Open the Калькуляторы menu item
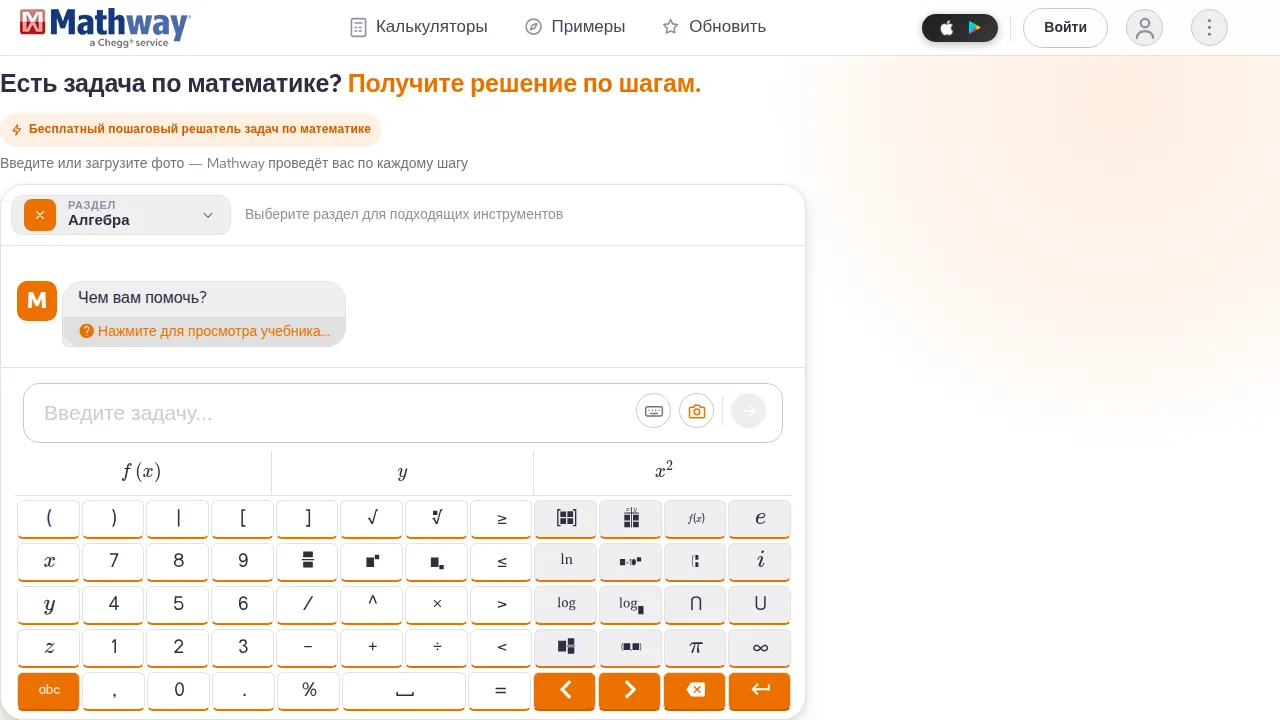The height and width of the screenshot is (720, 1280). [419, 27]
